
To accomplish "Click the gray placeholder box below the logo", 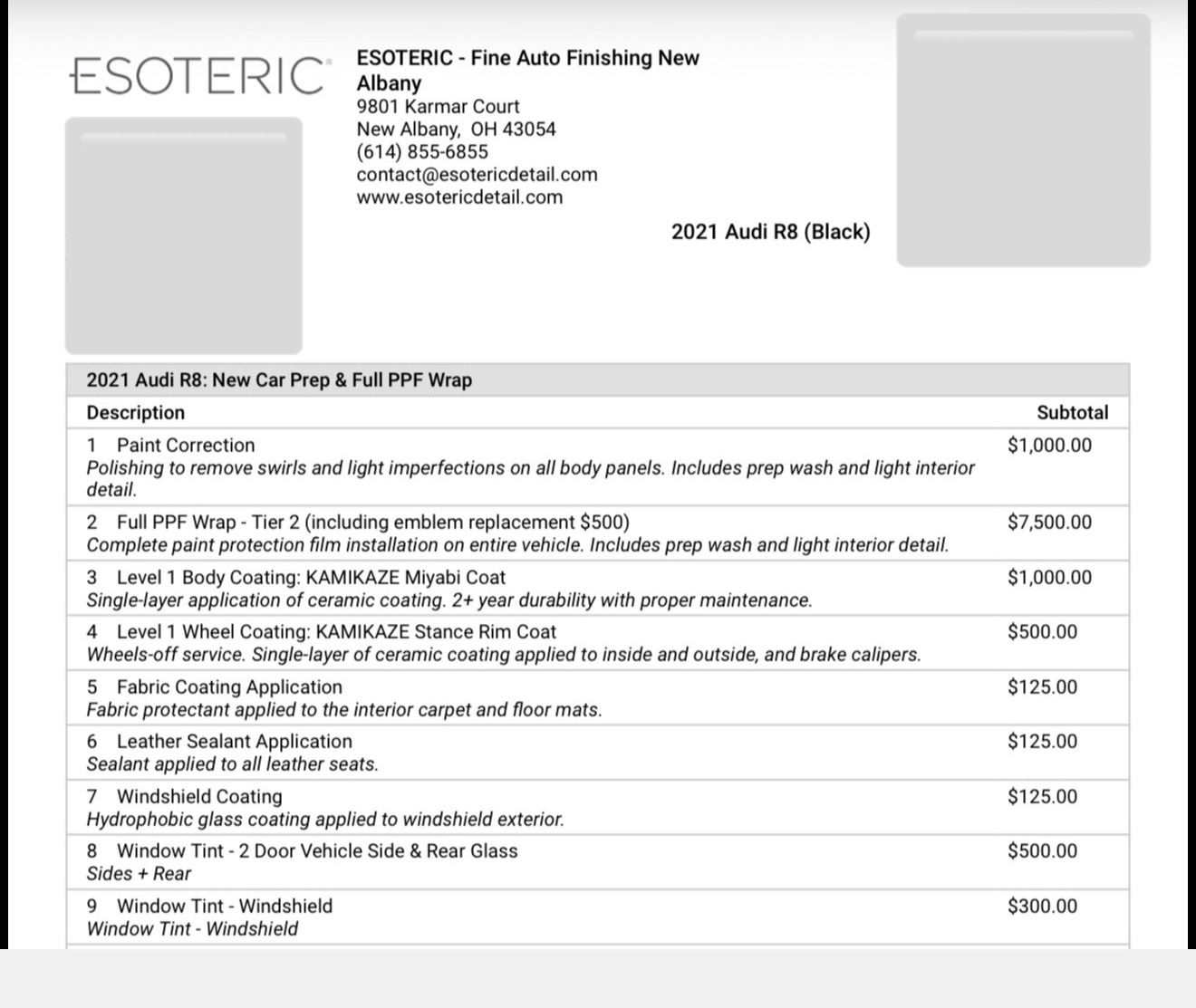I will 184,235.
